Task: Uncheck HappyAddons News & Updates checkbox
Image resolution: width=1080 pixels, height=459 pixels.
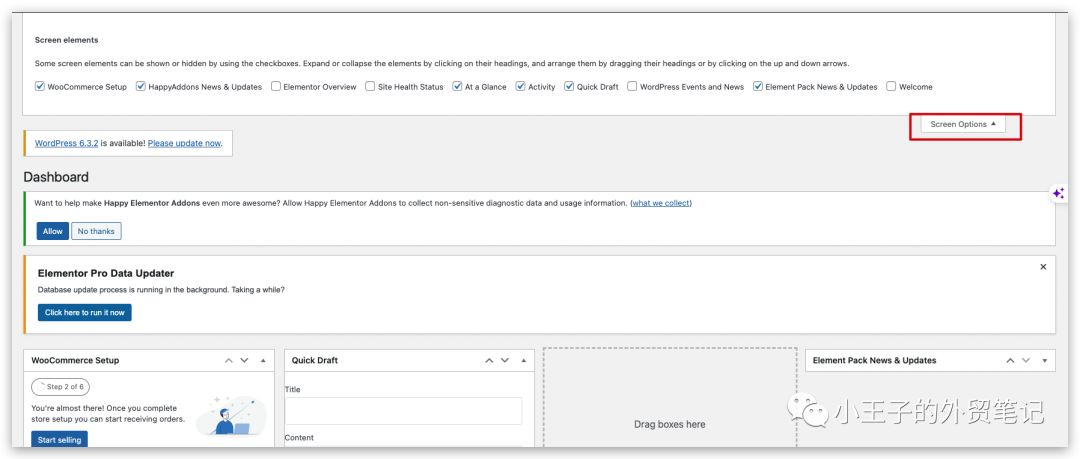Action: (x=141, y=87)
